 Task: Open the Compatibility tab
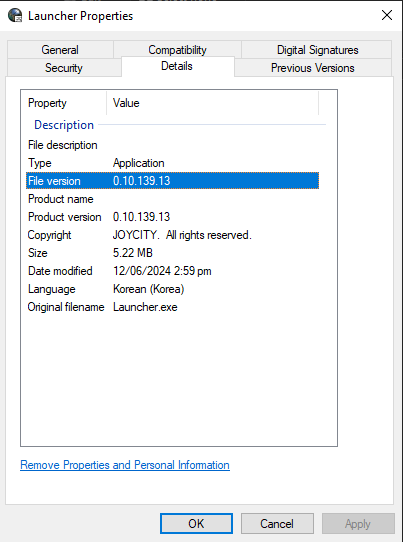pyautogui.click(x=177, y=50)
